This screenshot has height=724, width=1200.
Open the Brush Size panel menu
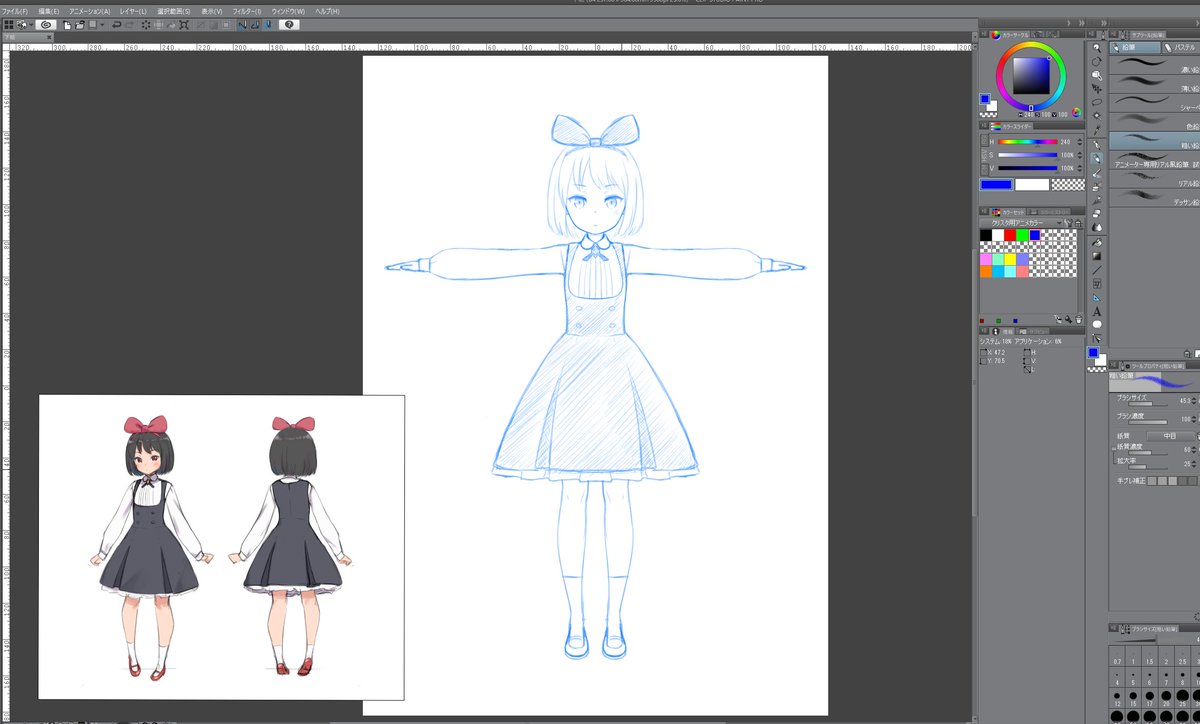pyautogui.click(x=1111, y=628)
